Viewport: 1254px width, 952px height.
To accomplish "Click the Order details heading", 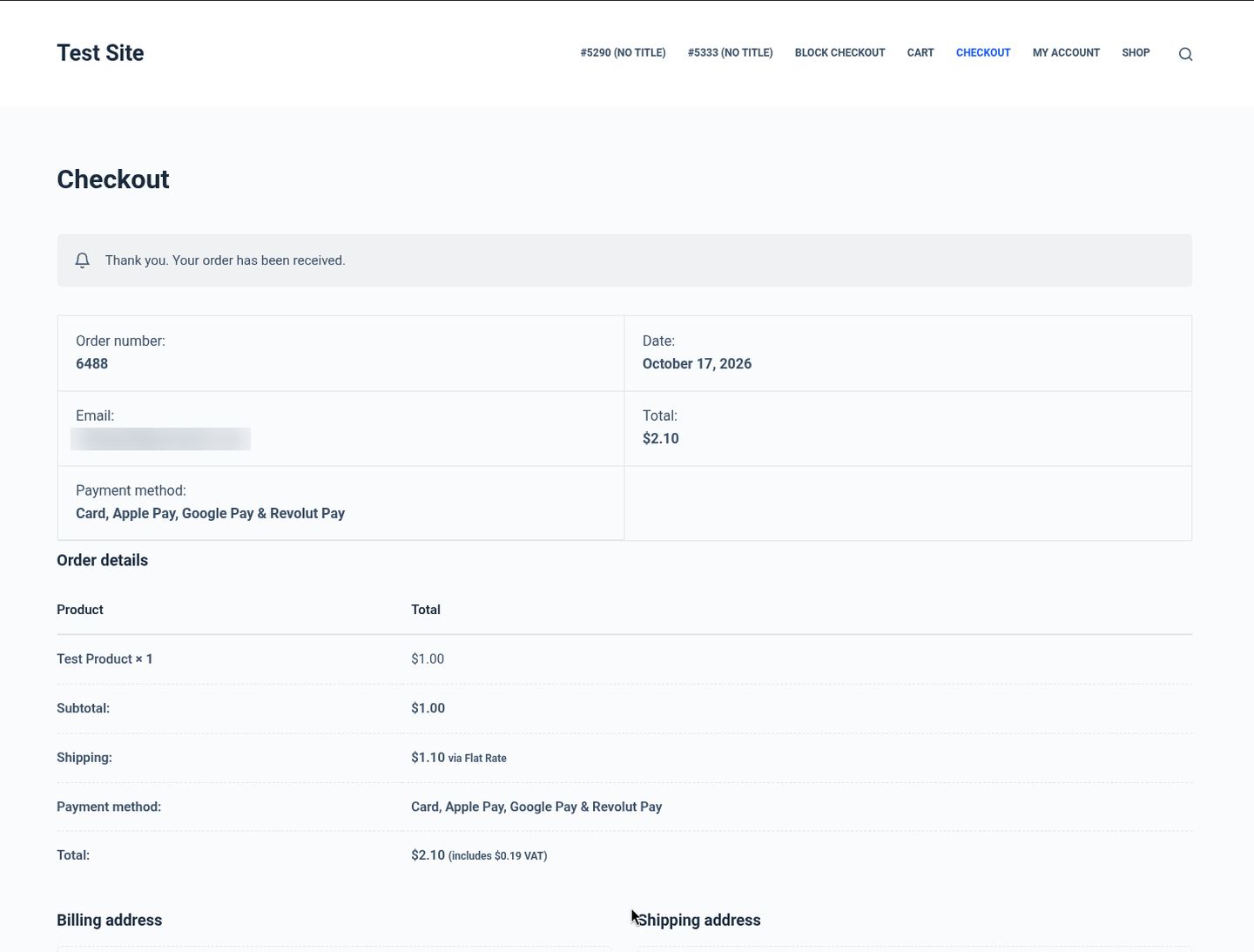I will pos(102,561).
